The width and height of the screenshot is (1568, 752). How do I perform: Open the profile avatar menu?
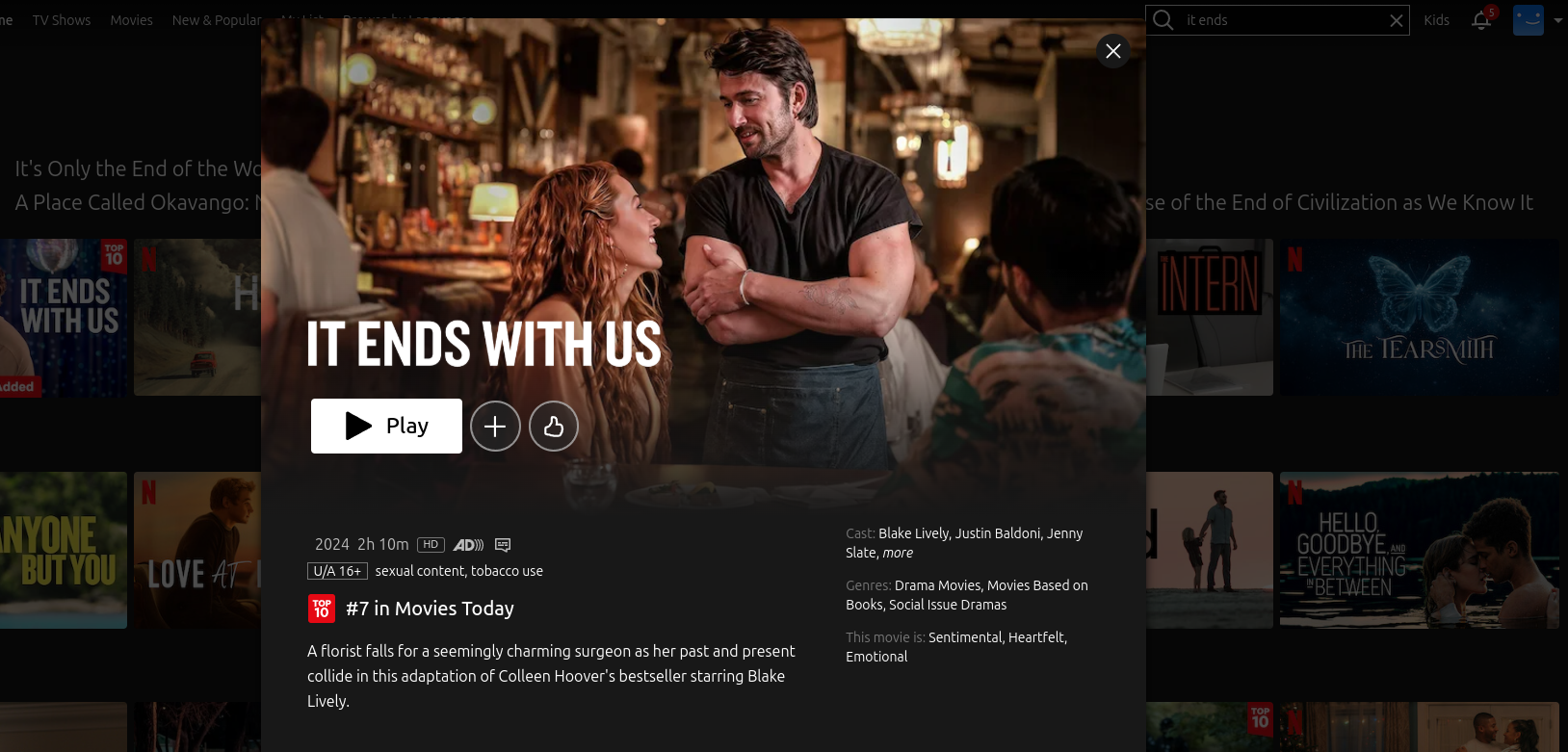(x=1528, y=20)
